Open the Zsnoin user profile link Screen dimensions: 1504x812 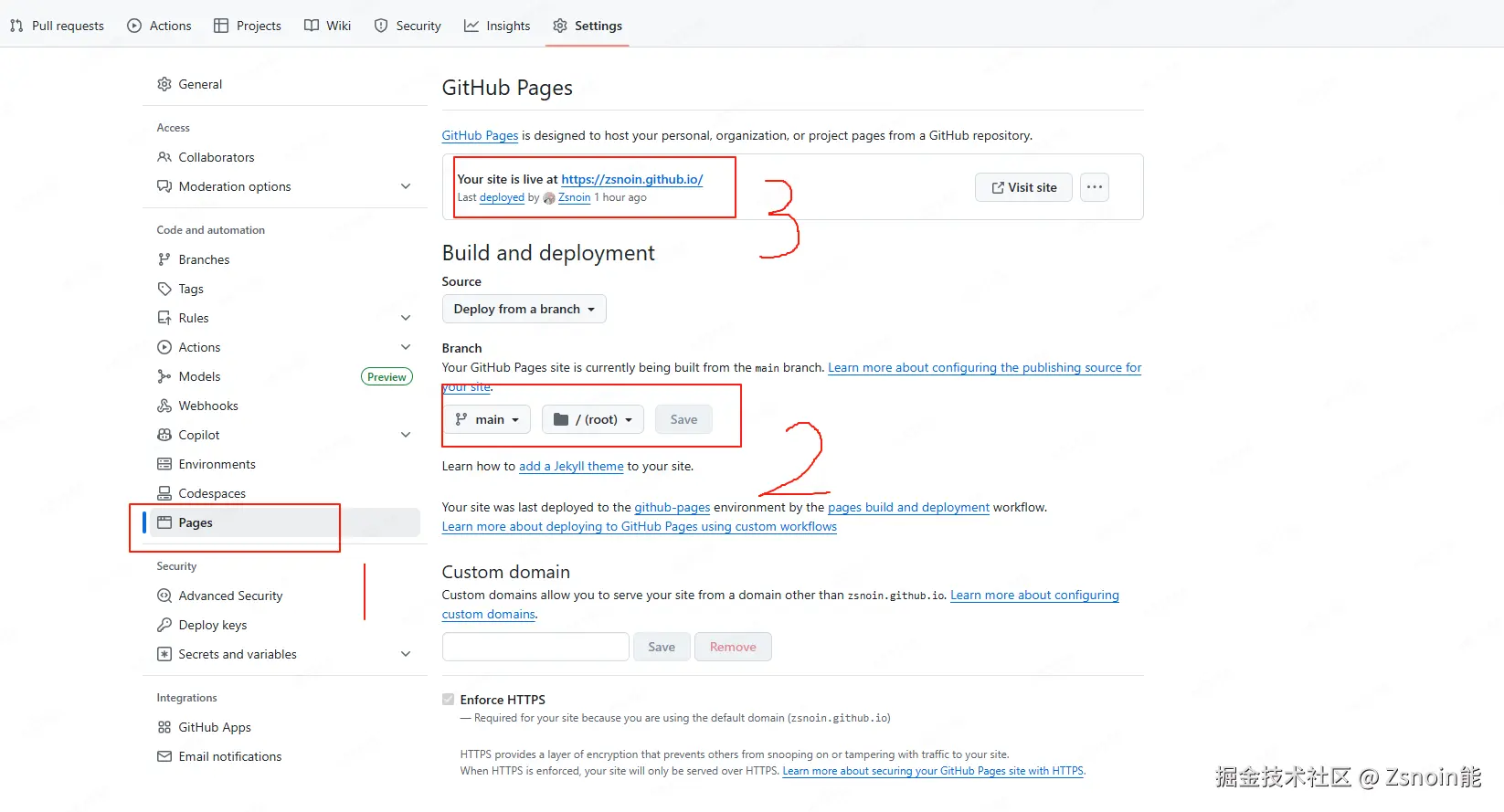[574, 197]
